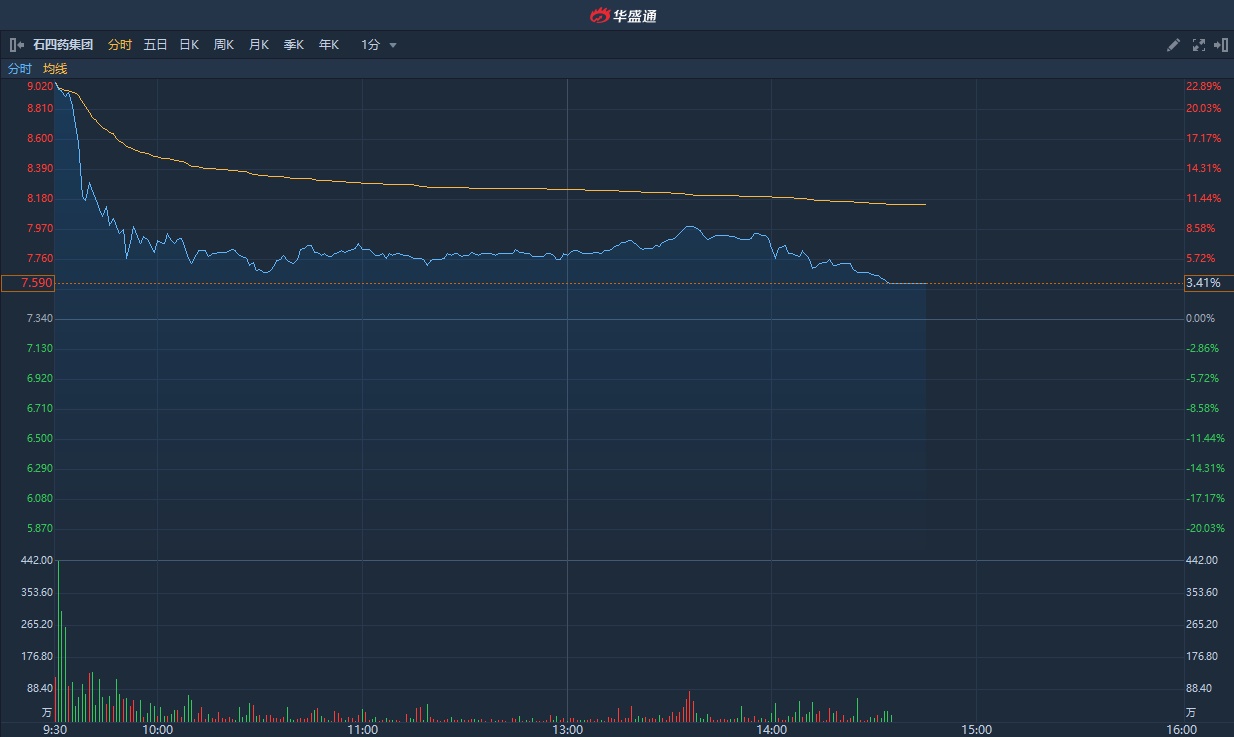This screenshot has height=737, width=1234.
Task: Switch to the 周K chart tab
Action: click(x=224, y=45)
